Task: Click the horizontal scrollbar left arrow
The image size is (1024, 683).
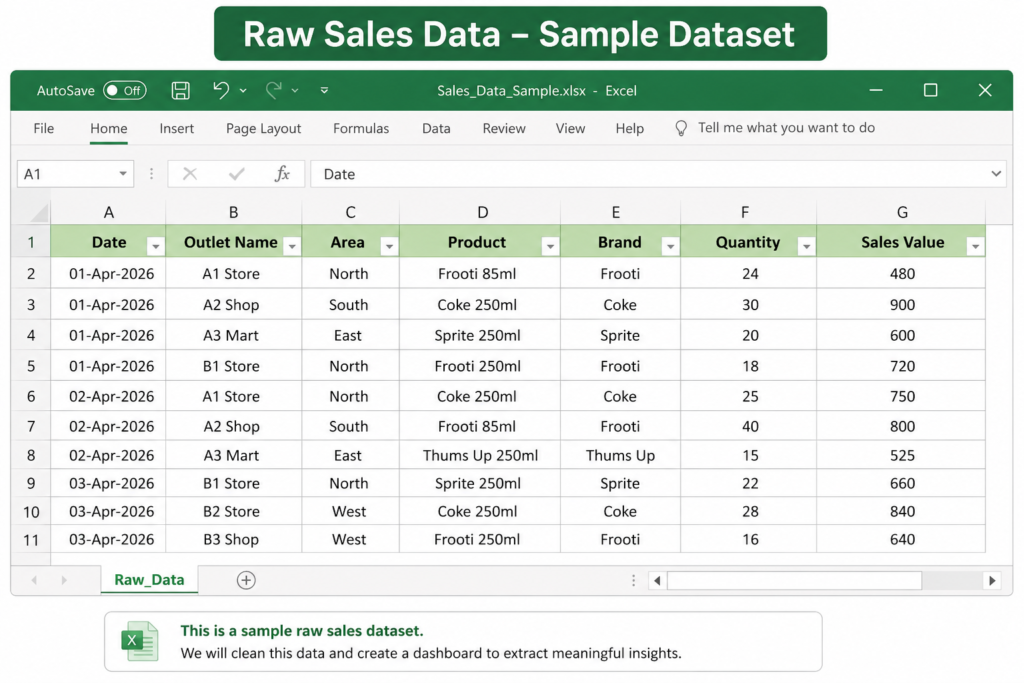Action: (x=658, y=580)
